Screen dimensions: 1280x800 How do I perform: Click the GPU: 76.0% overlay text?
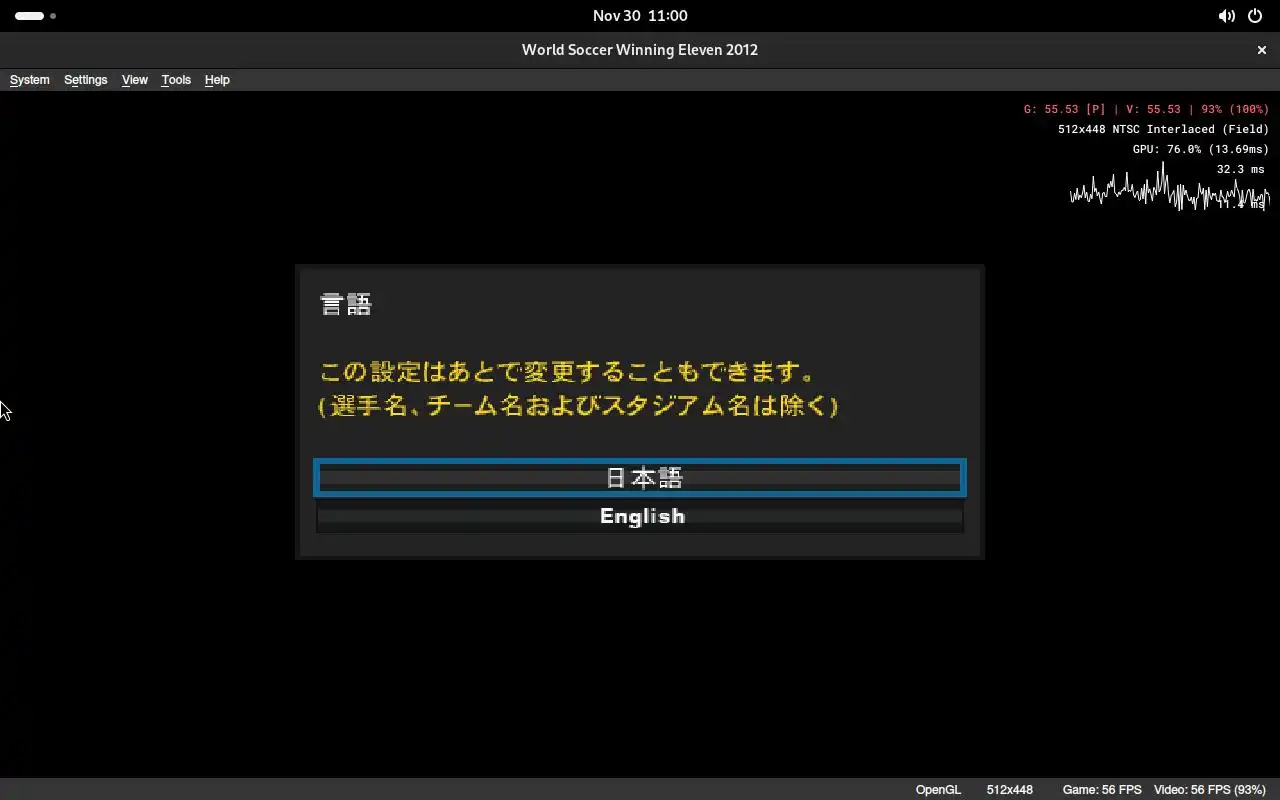[1200, 149]
